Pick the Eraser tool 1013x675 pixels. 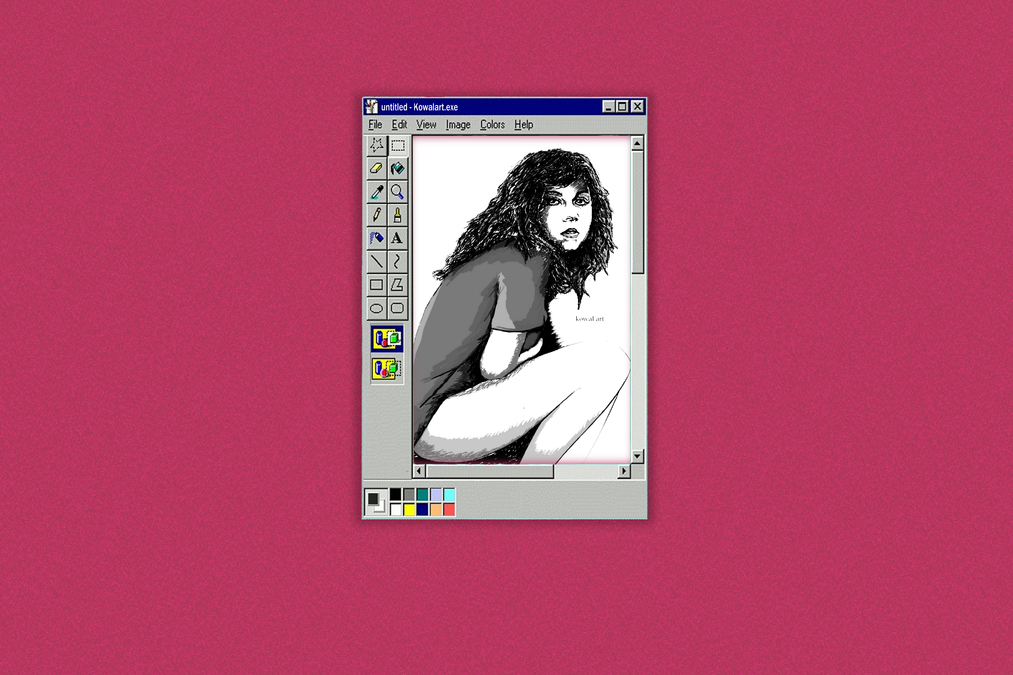click(376, 168)
